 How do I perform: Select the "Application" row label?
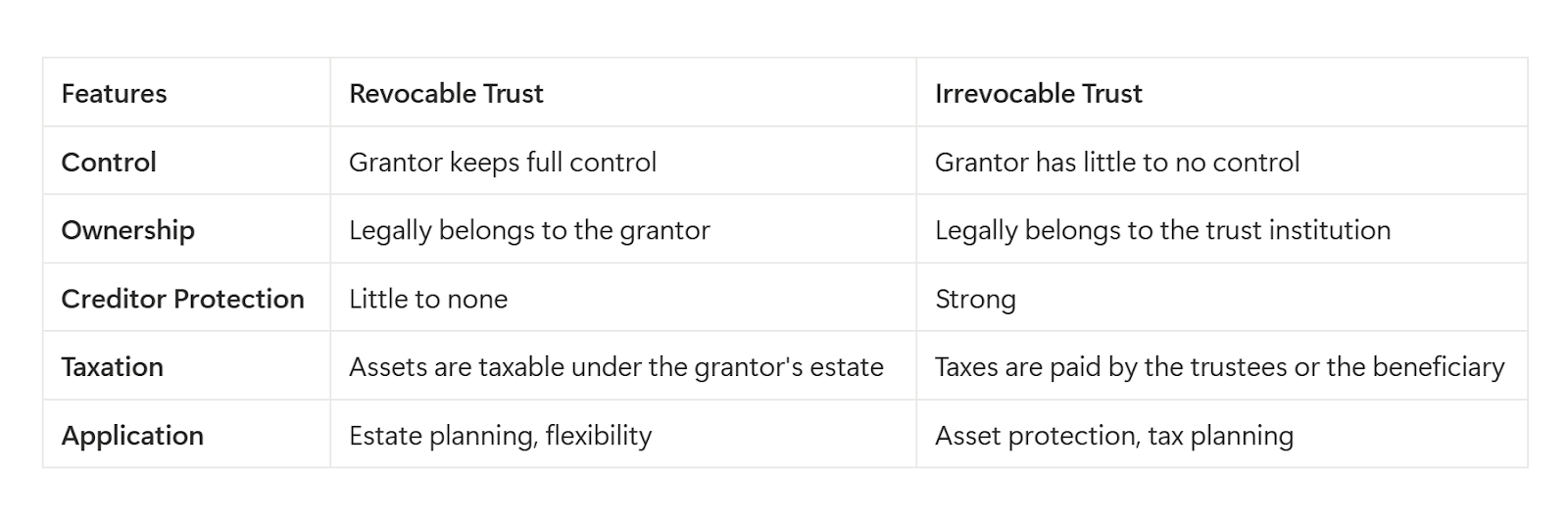(132, 436)
